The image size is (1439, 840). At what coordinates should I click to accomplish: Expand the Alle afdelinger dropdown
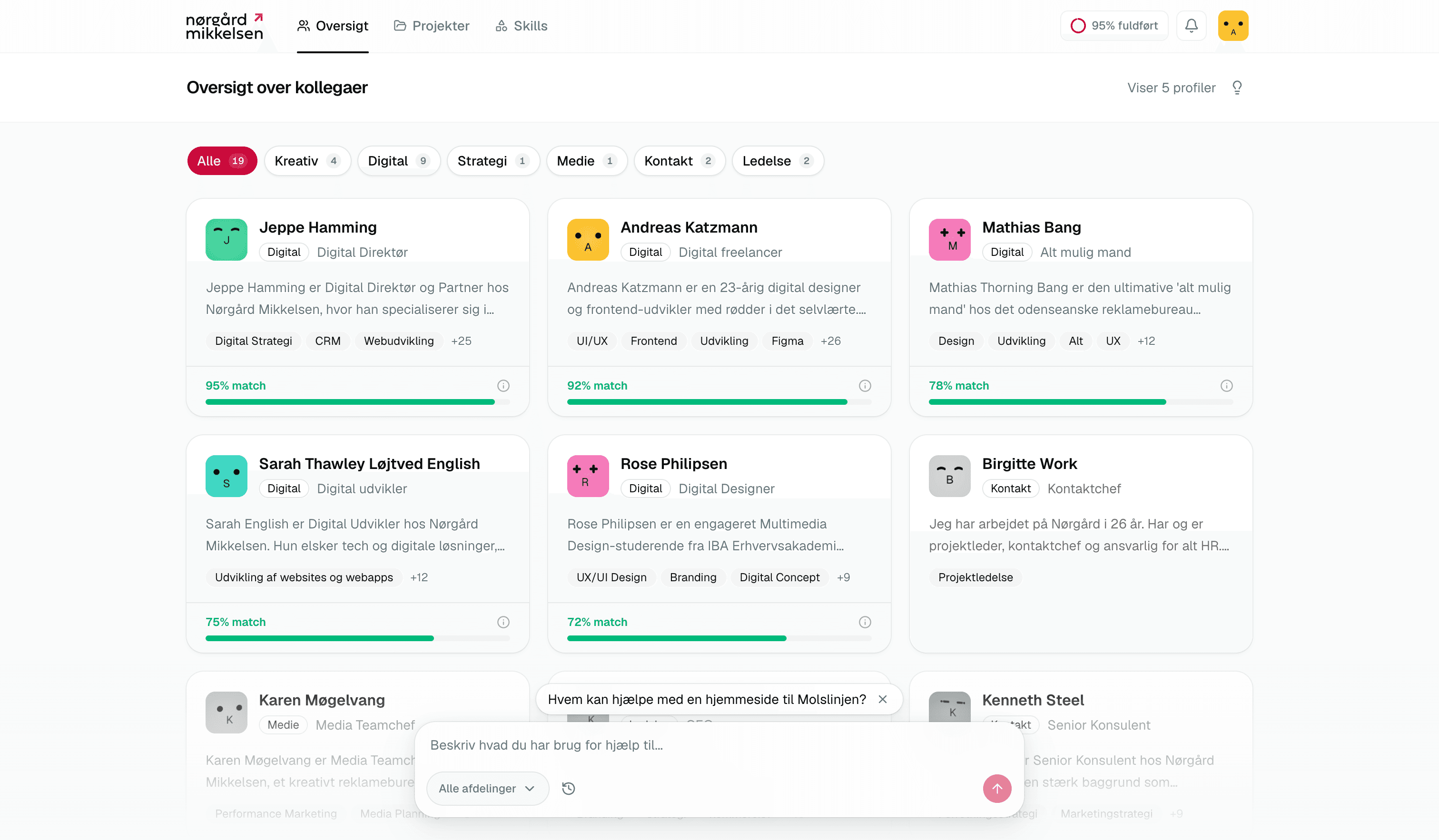tap(487, 788)
